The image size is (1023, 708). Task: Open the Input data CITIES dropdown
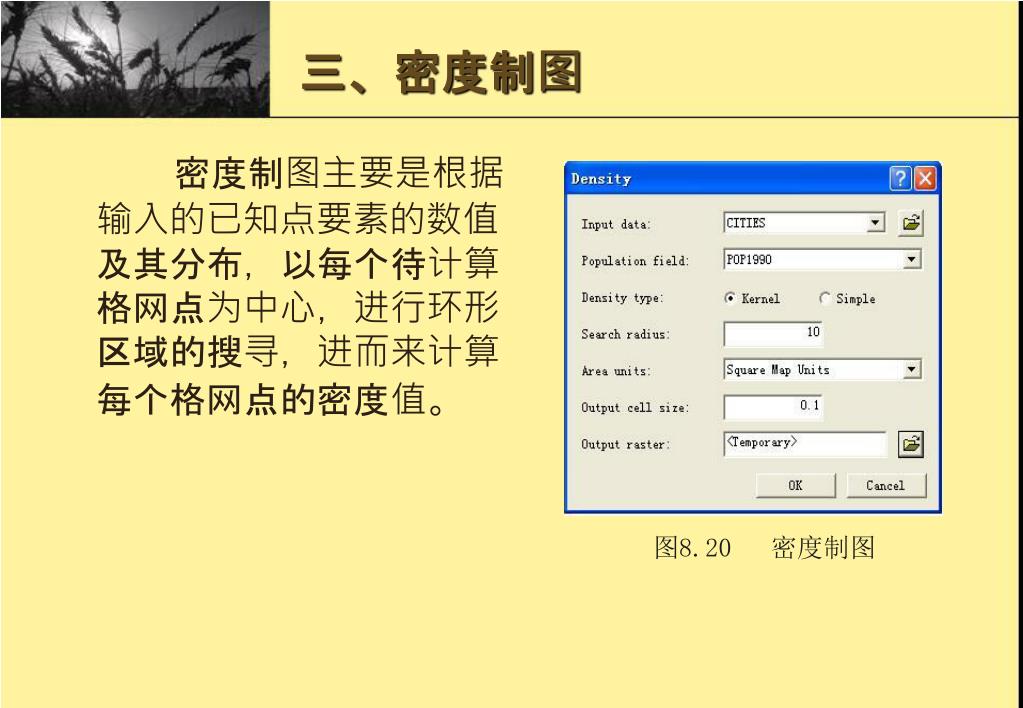[x=876, y=223]
